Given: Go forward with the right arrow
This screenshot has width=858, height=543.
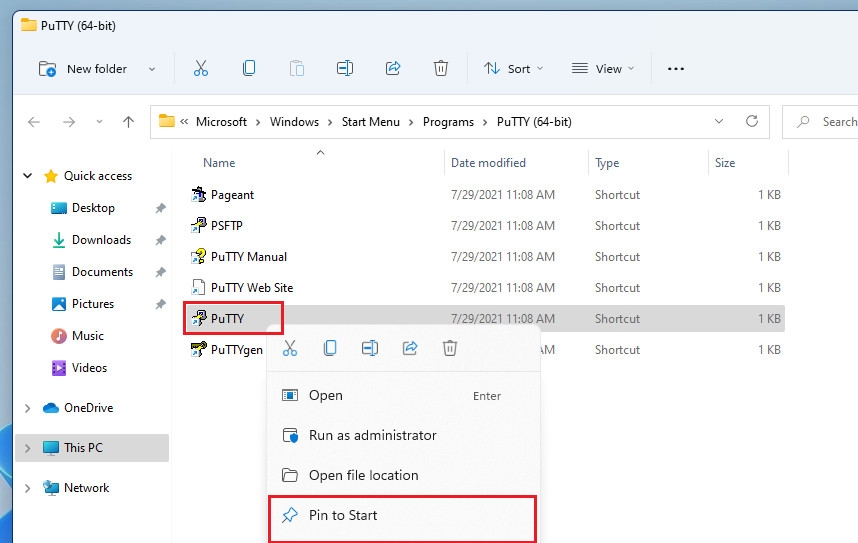Looking at the screenshot, I should 69,122.
